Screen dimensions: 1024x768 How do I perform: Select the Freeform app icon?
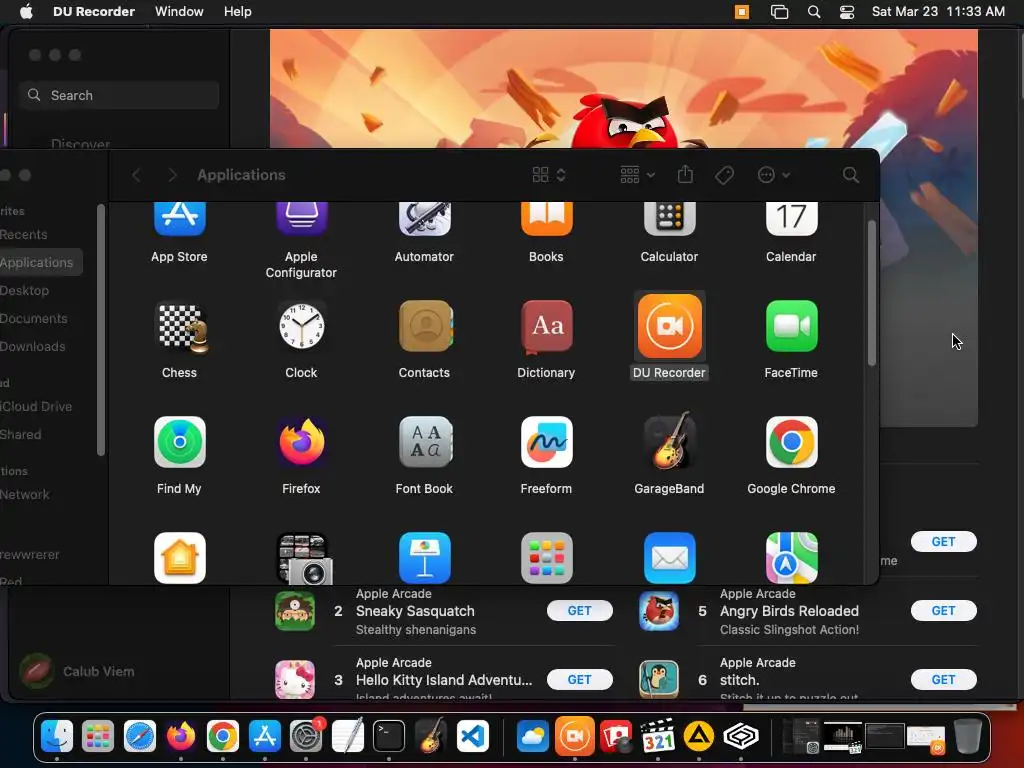tap(547, 442)
